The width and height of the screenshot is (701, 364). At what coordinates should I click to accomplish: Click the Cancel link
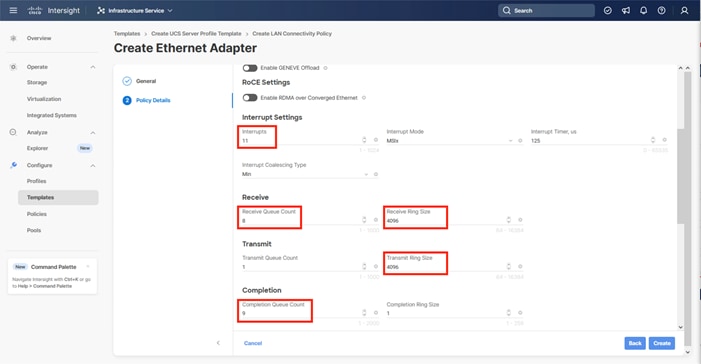pos(253,343)
